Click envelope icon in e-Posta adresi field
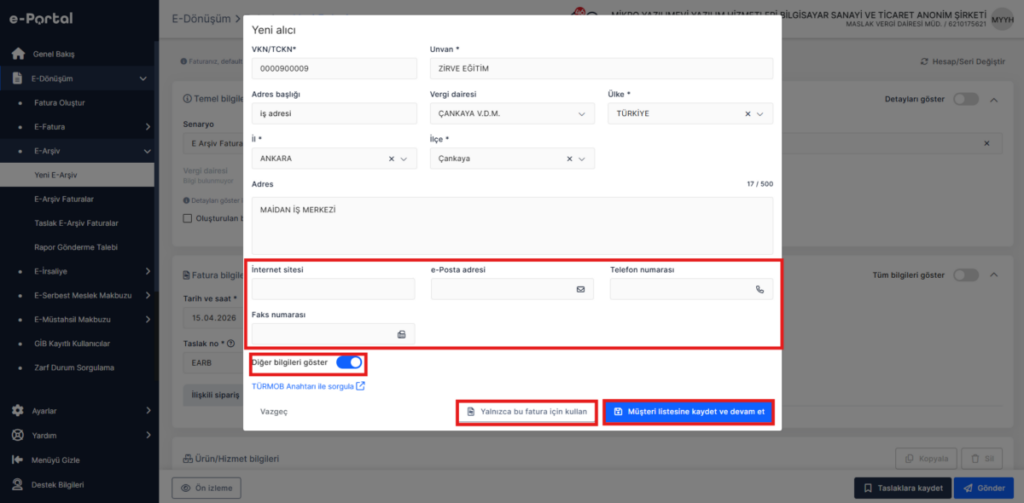This screenshot has width=1024, height=503. tap(581, 289)
